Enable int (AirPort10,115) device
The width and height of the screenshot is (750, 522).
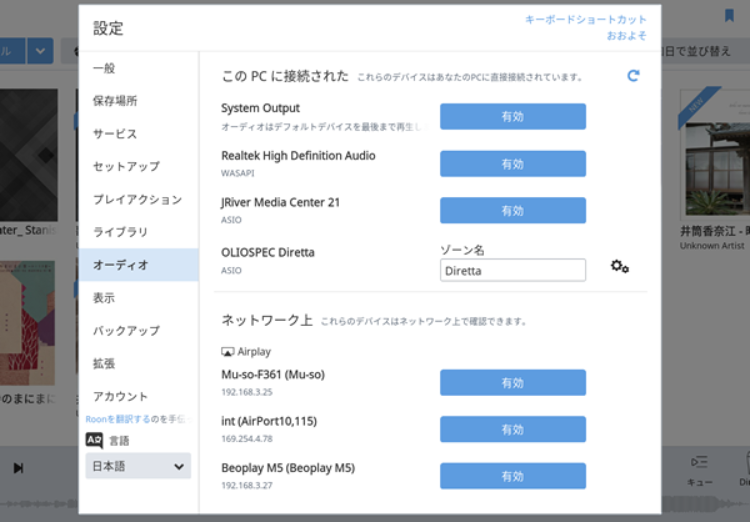(513, 429)
